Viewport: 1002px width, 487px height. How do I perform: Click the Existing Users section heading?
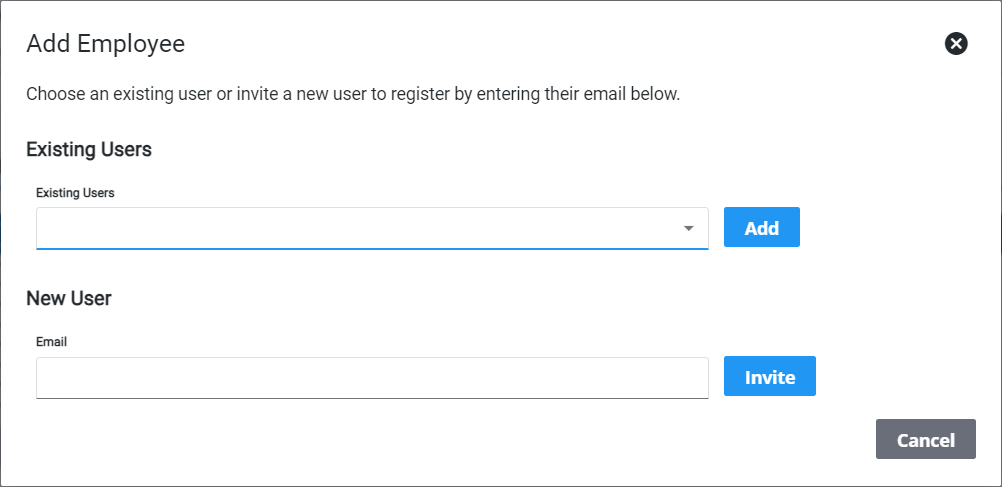click(x=89, y=149)
